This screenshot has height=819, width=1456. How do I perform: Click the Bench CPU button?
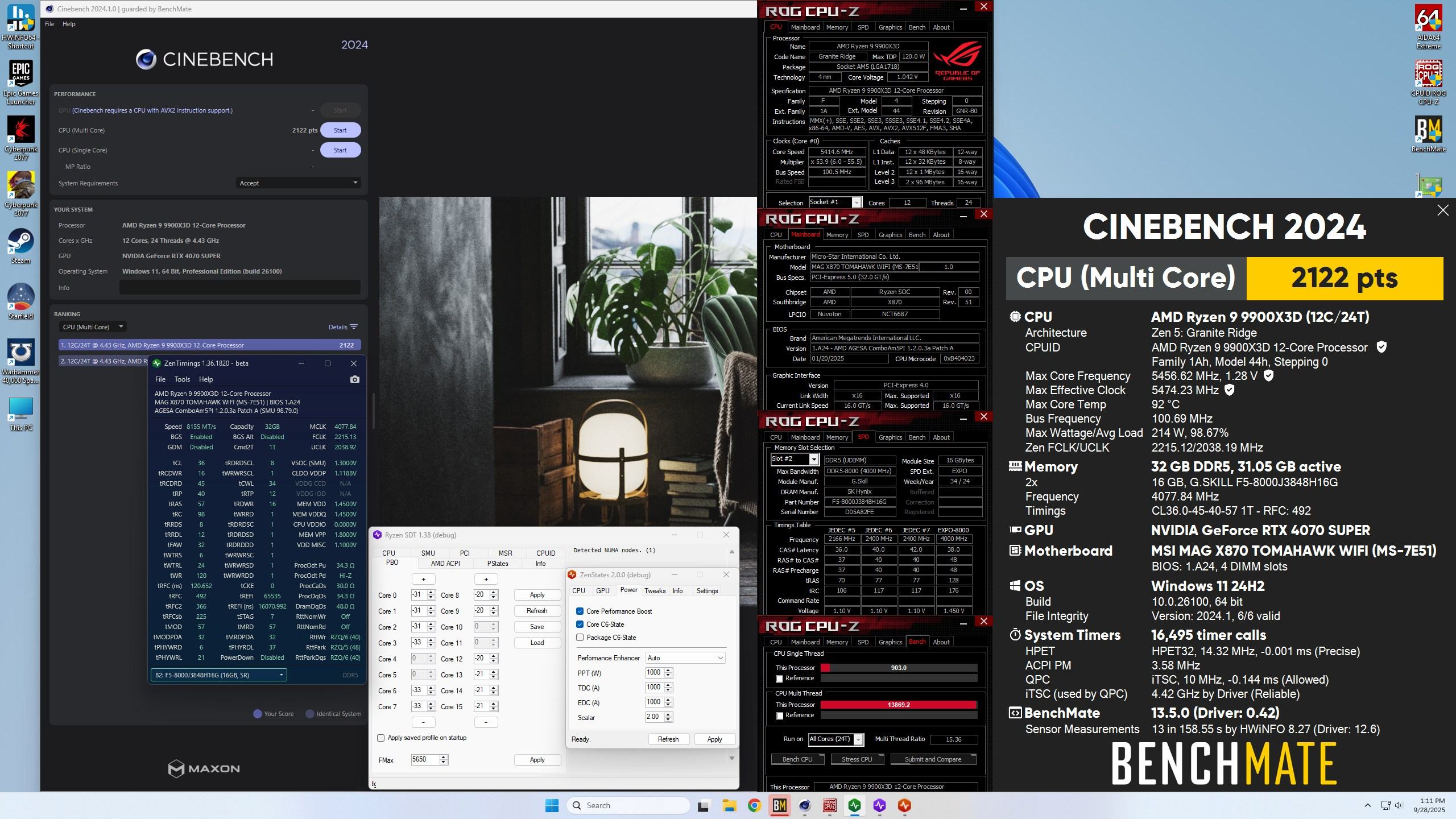coord(797,759)
